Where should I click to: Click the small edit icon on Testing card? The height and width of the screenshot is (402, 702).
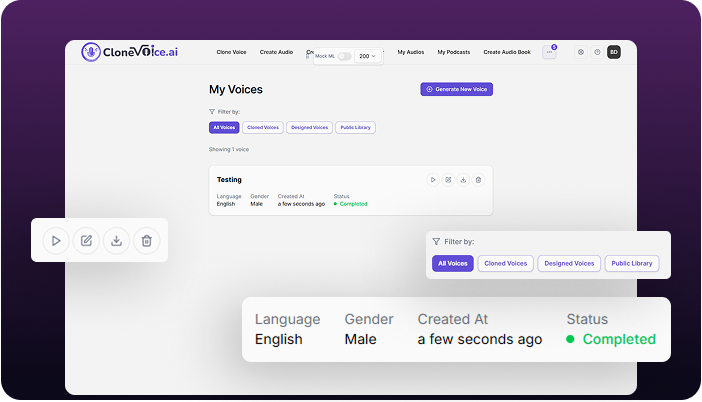448,180
